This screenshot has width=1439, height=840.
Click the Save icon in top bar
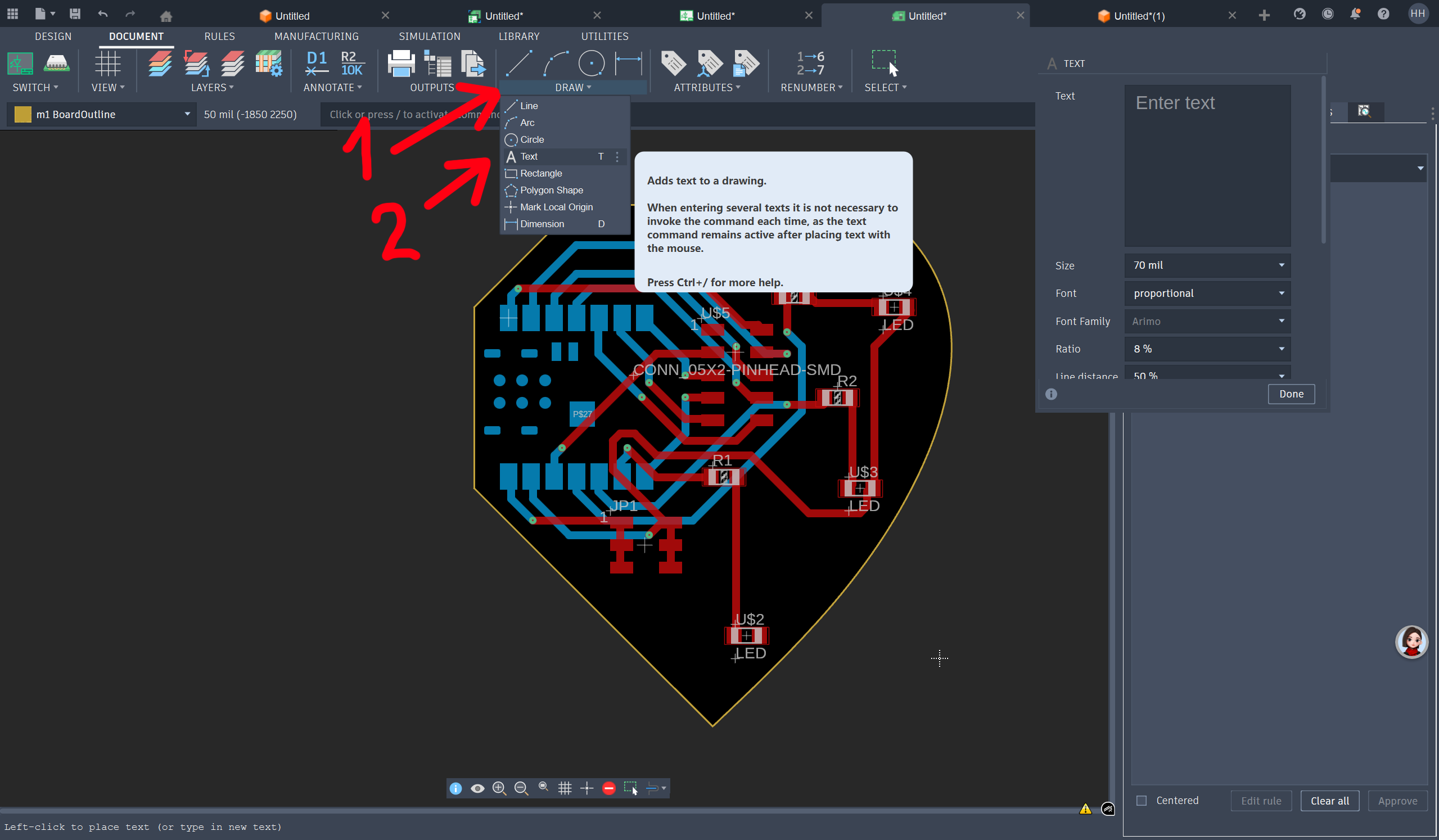(x=75, y=14)
